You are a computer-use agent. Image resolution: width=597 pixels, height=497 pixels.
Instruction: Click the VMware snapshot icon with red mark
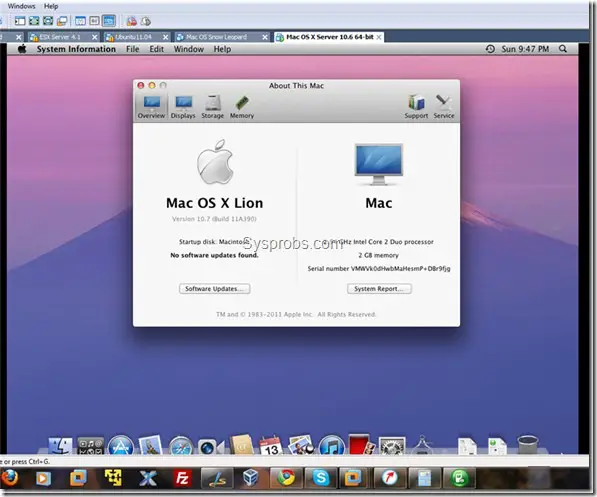click(x=131, y=21)
